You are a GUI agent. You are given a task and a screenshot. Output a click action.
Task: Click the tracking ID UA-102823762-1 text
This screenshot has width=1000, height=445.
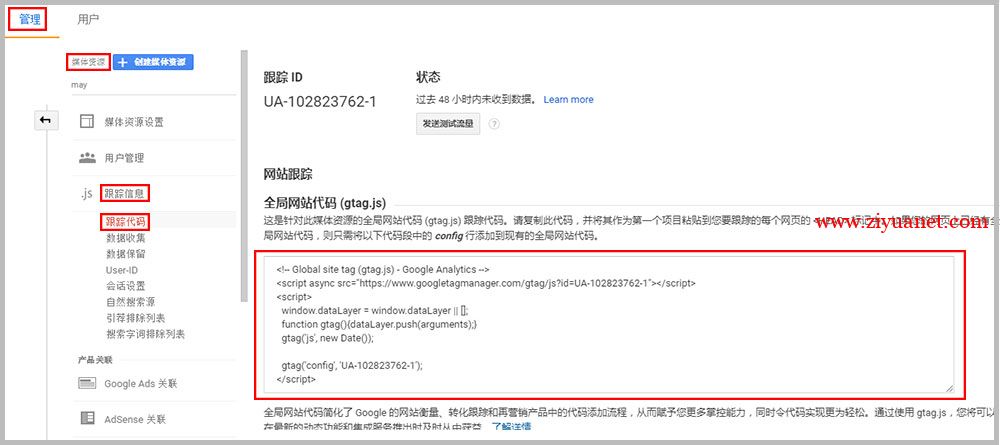tap(320, 102)
